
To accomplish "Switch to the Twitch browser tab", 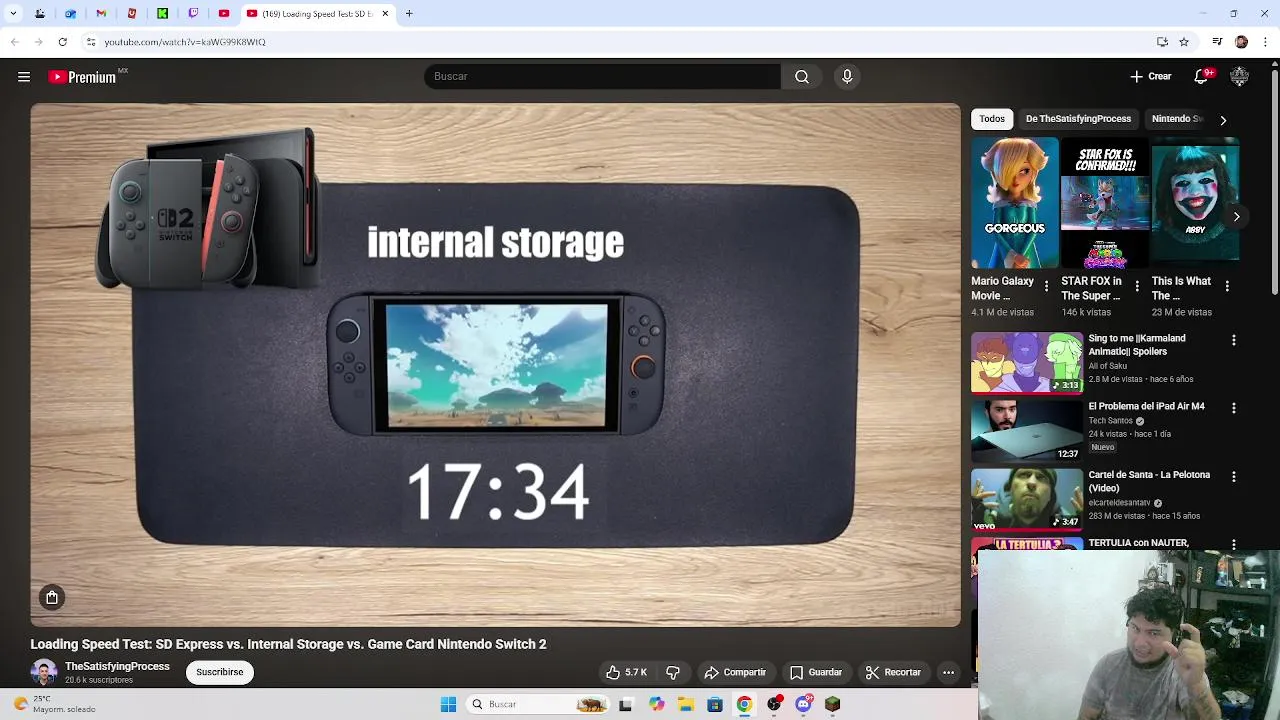I will [193, 14].
